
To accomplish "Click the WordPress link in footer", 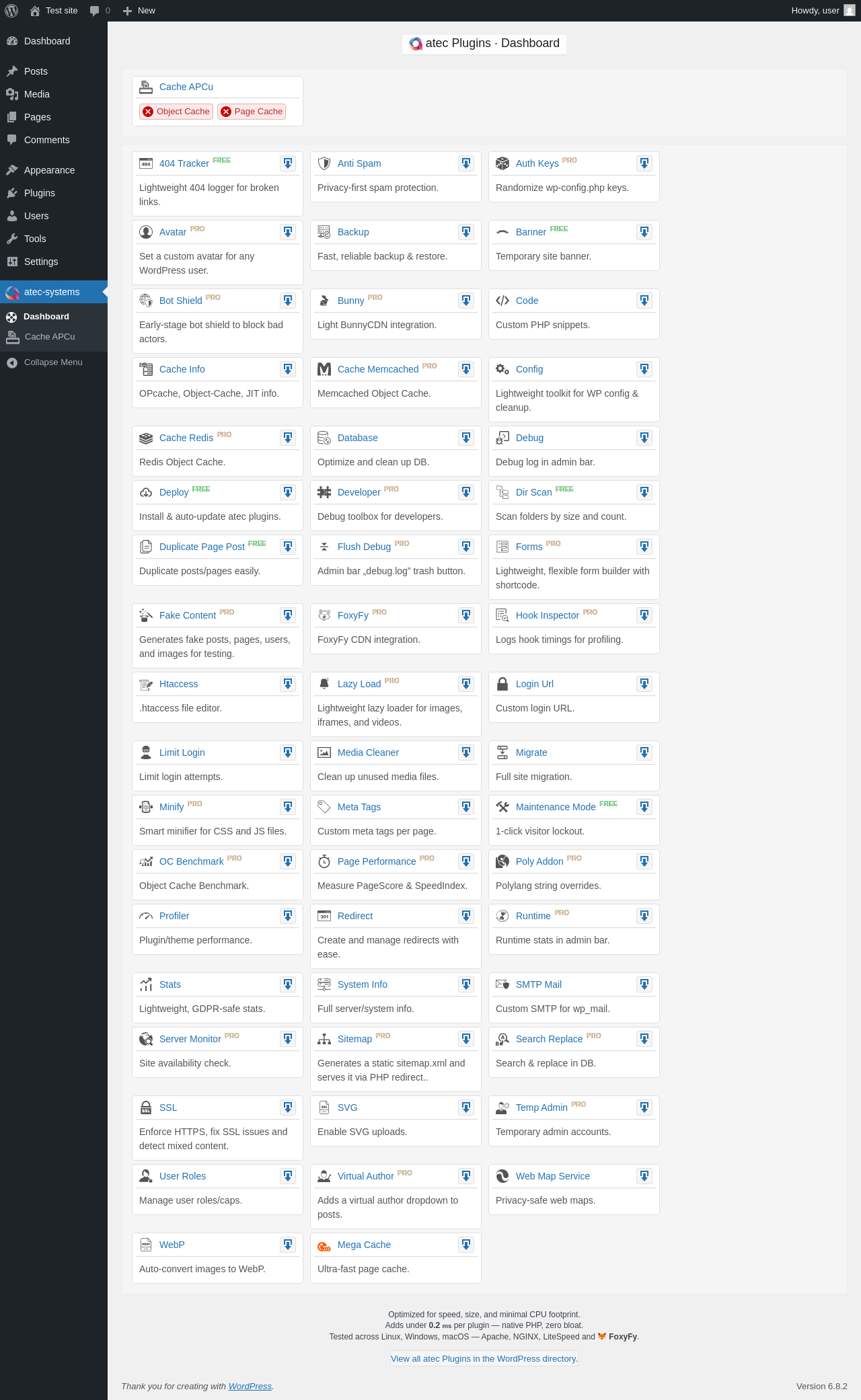I will (250, 1386).
